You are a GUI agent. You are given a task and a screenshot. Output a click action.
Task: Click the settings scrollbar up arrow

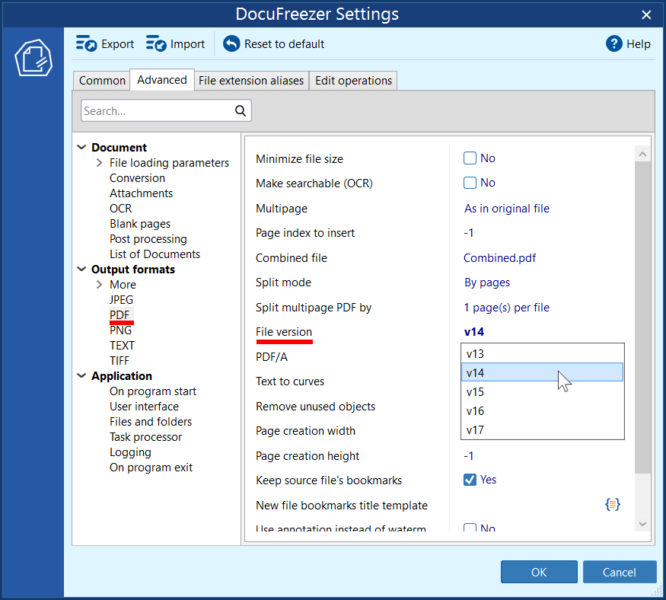(643, 154)
